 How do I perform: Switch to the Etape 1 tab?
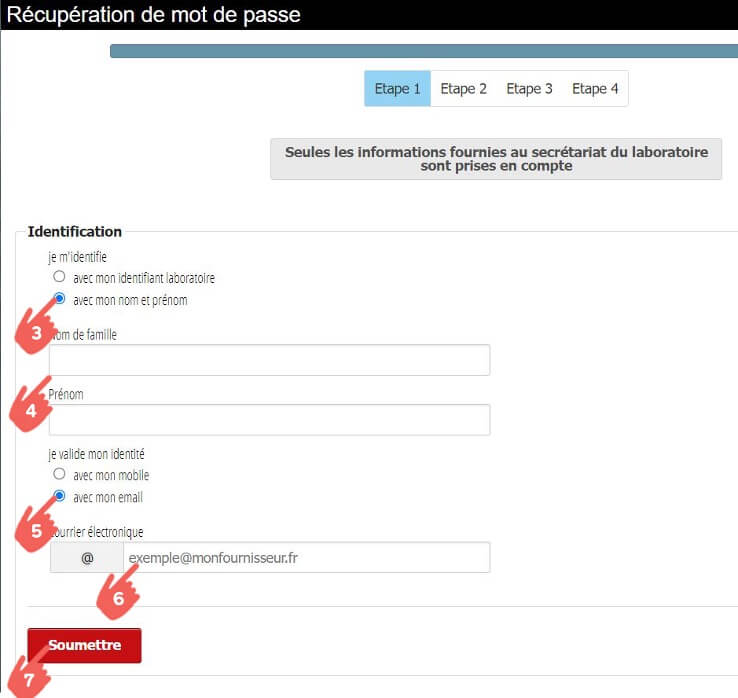[x=397, y=88]
